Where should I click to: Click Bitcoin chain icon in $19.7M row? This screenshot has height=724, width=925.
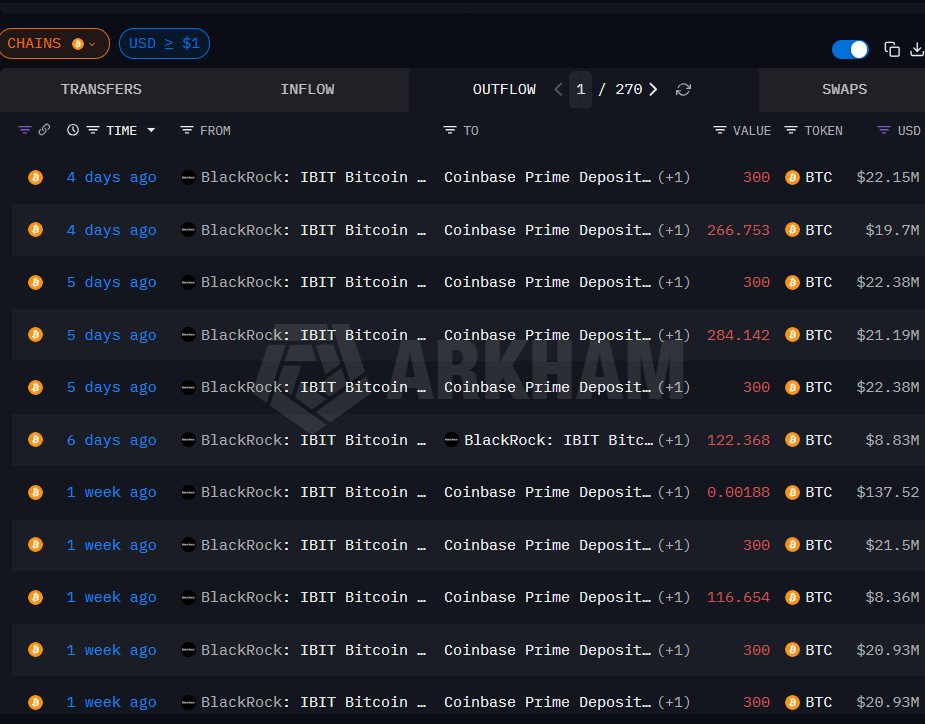35,230
